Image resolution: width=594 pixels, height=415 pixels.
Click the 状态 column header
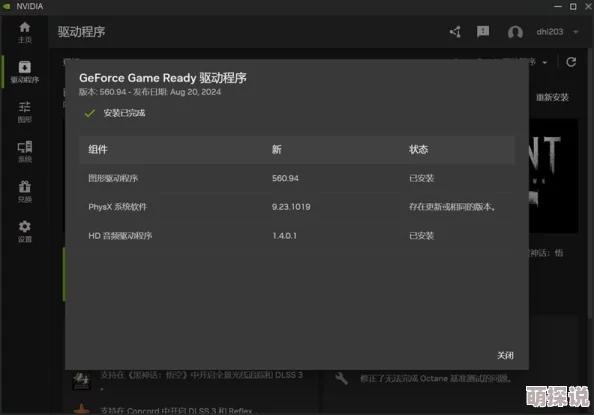pyautogui.click(x=418, y=149)
